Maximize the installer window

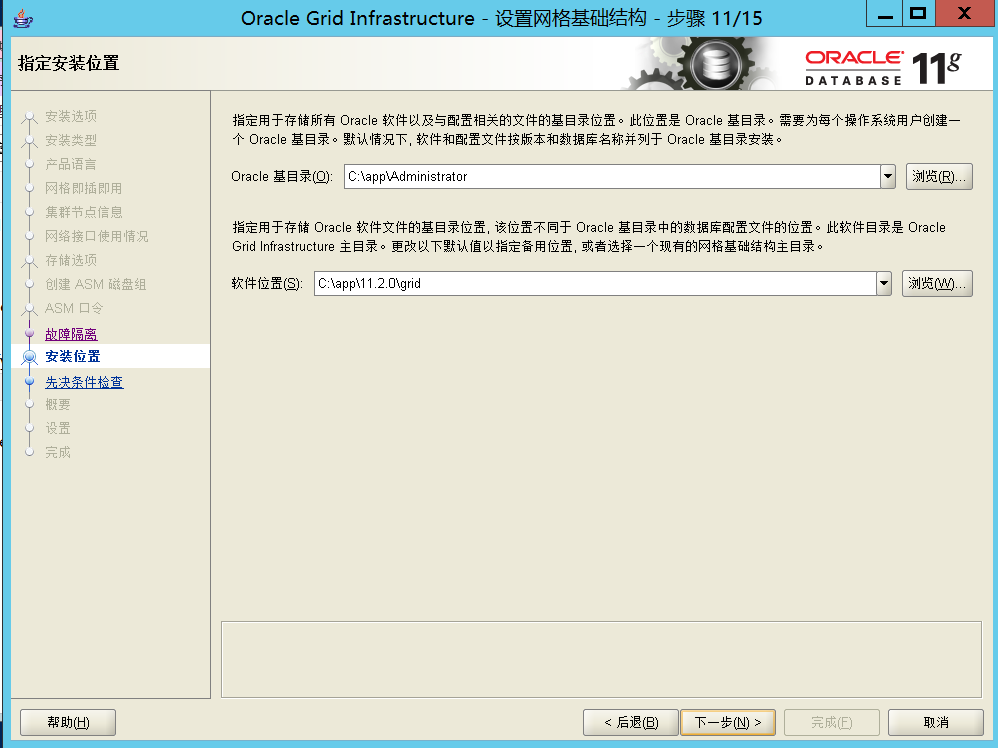[x=918, y=13]
